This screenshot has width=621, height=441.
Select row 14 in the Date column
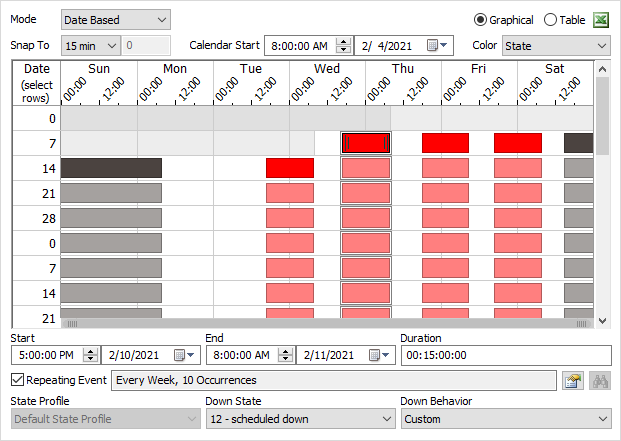[x=36, y=168]
